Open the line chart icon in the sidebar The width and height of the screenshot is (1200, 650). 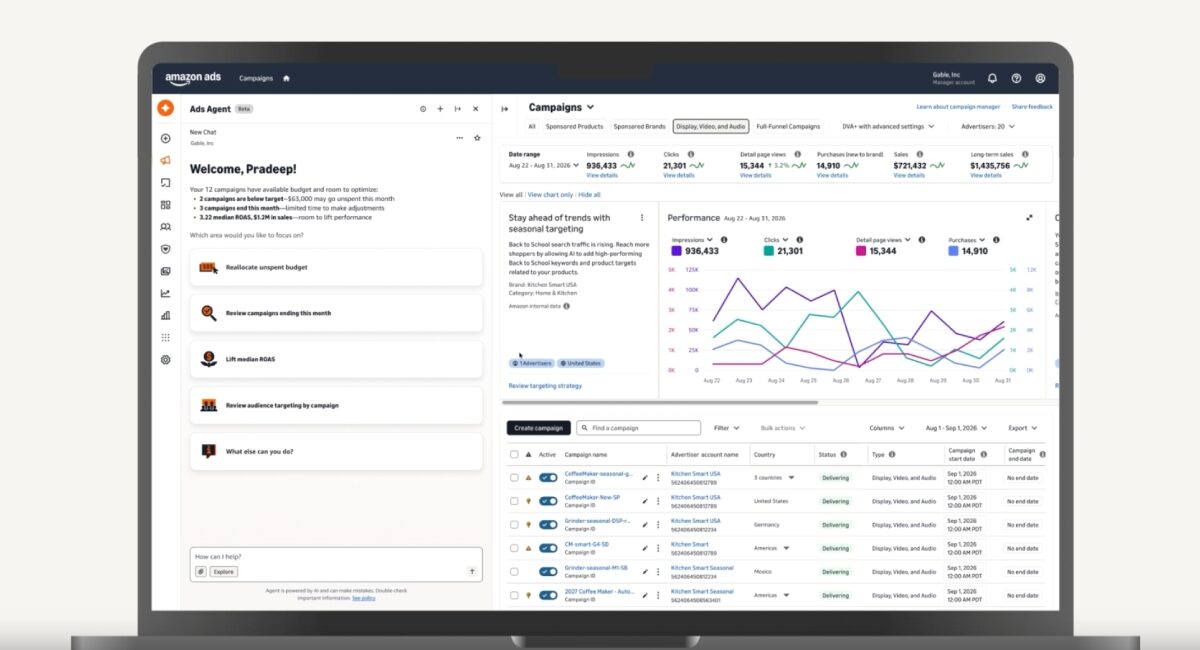[x=166, y=293]
